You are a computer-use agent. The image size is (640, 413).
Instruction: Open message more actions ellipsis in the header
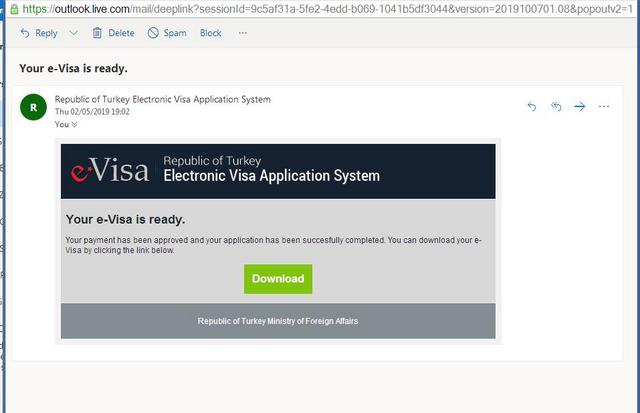point(604,107)
